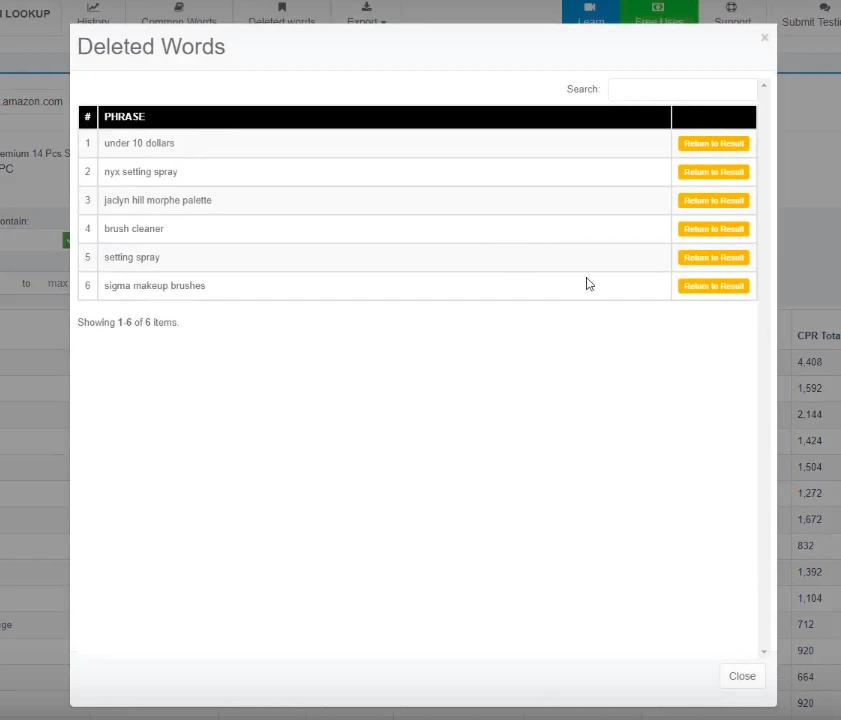Return "brush cleaner" to results
Screen dimensions: 841x720
pos(713,228)
